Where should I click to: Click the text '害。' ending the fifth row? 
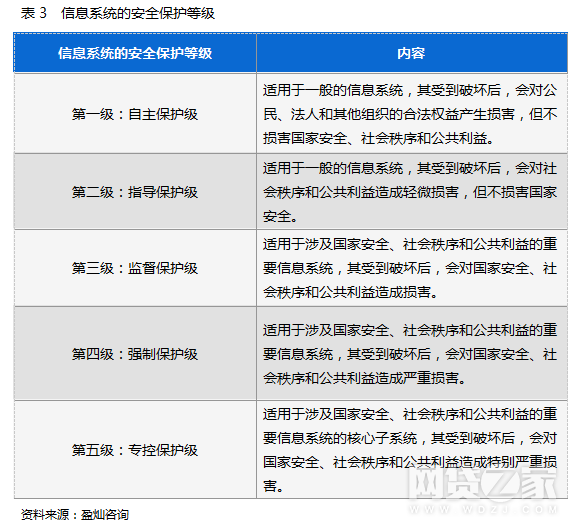(x=273, y=486)
